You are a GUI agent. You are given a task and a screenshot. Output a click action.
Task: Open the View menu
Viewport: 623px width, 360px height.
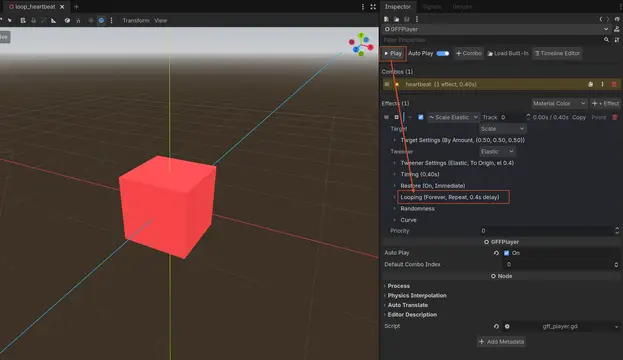(x=161, y=21)
